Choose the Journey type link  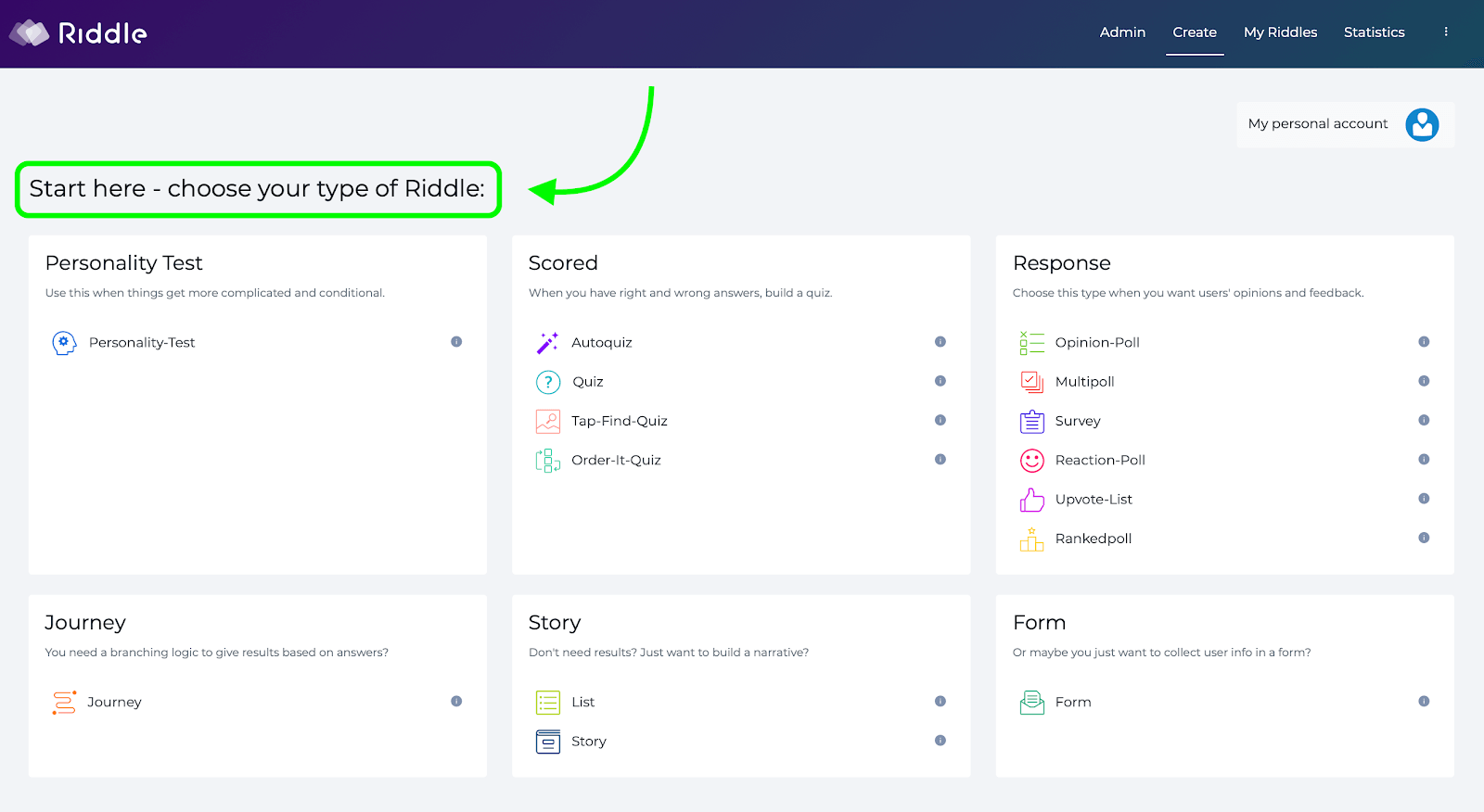pos(114,703)
